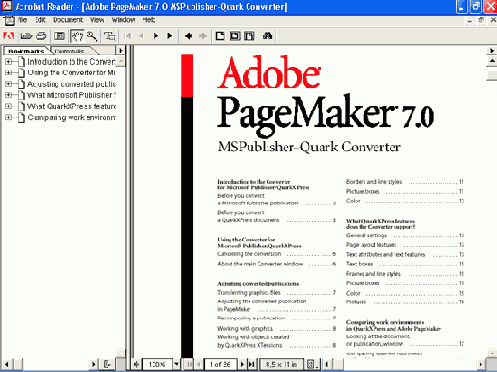Set Fit in Window view icon
This screenshot has height=372, width=497.
[x=235, y=36]
